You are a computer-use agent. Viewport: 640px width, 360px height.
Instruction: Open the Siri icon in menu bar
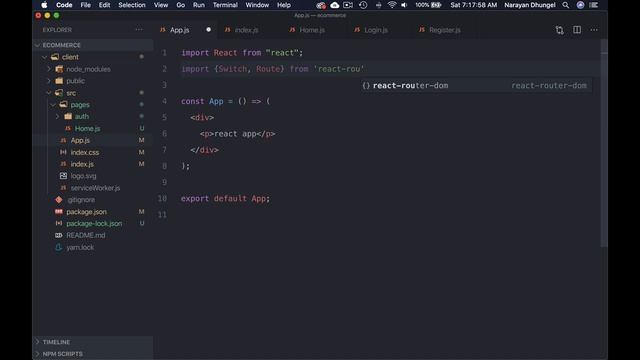coord(580,5)
